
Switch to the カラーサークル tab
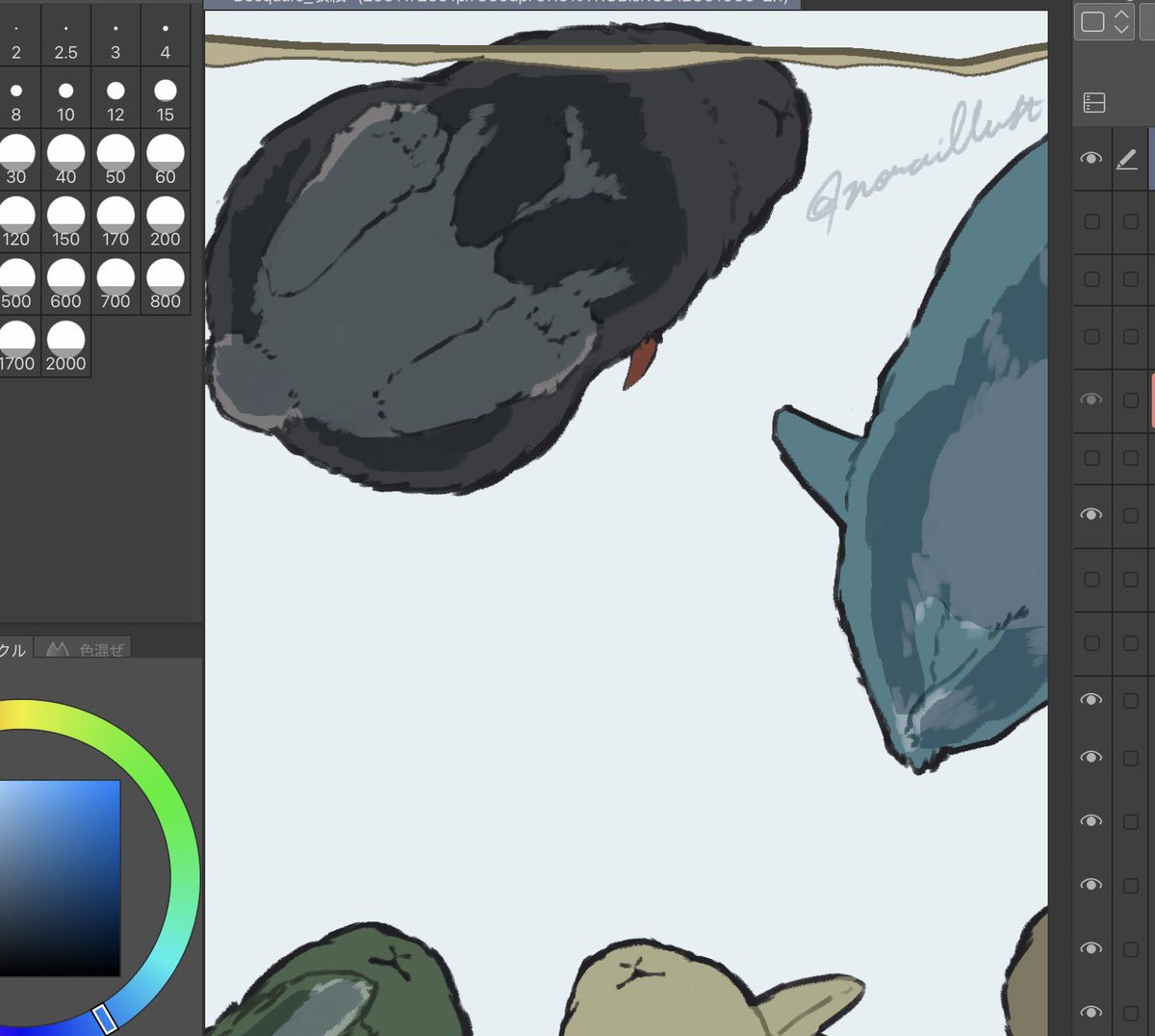pyautogui.click(x=13, y=650)
